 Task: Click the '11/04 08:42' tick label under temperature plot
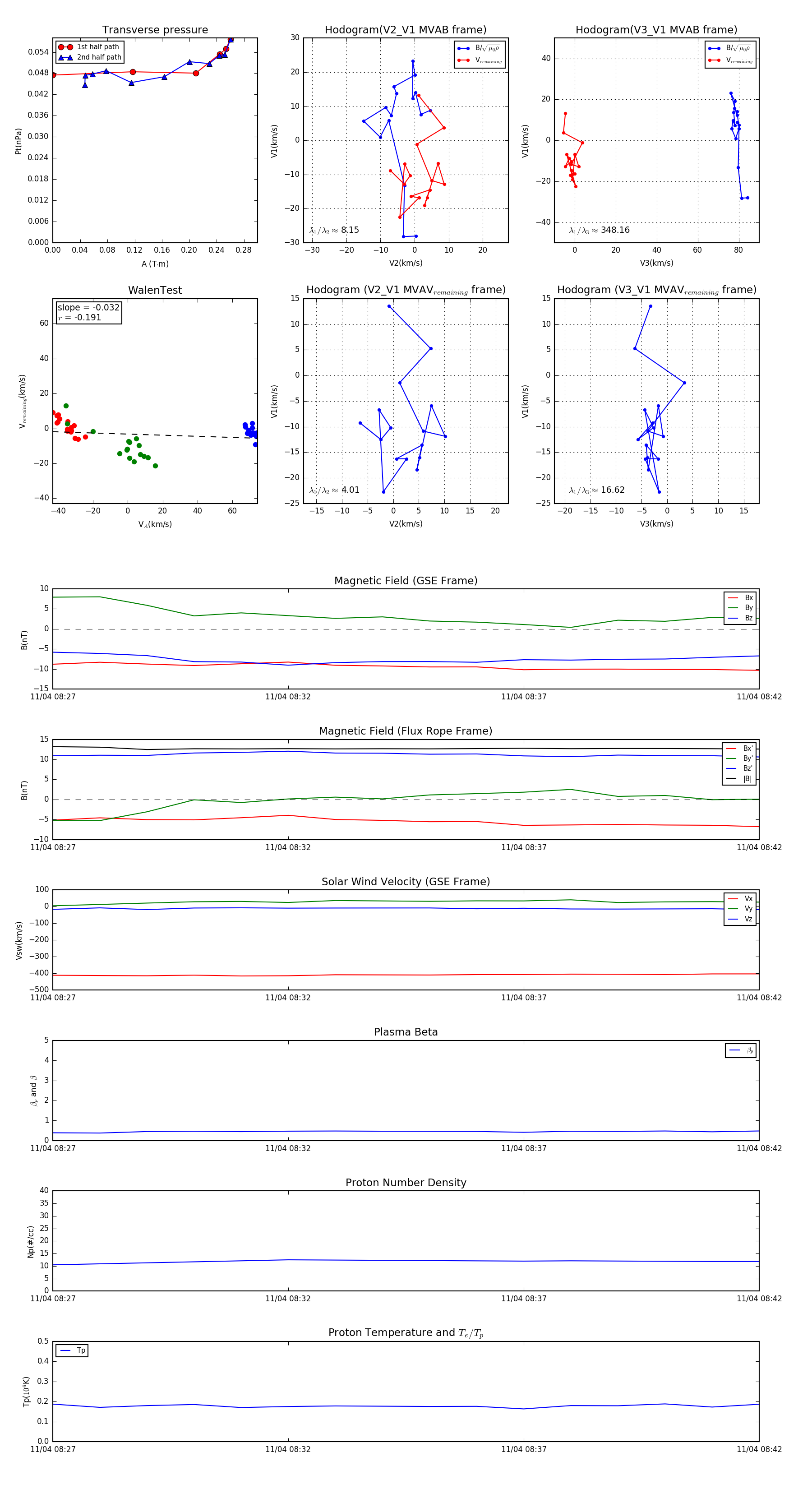coord(759,1449)
